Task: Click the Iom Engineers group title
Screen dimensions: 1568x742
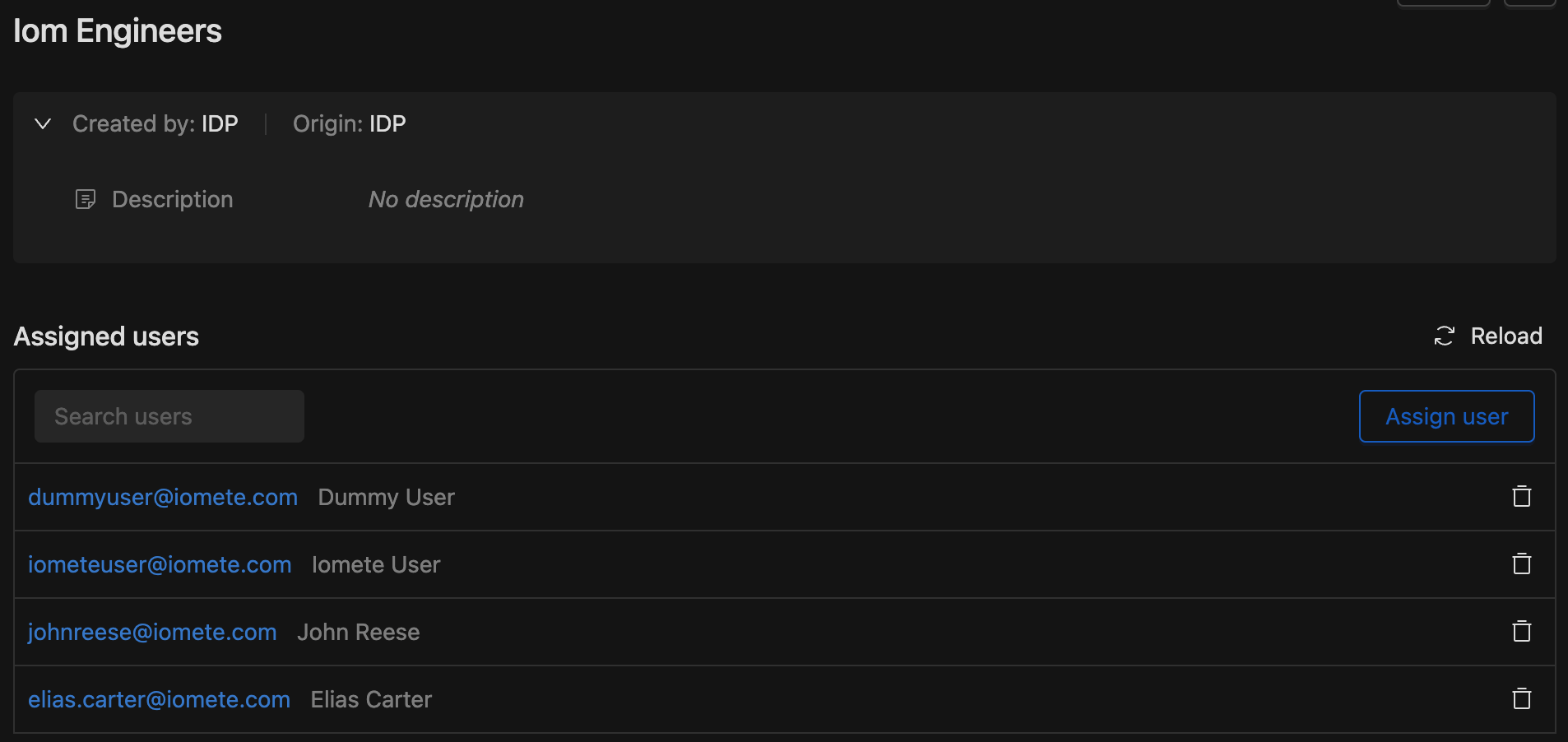Action: 118,31
